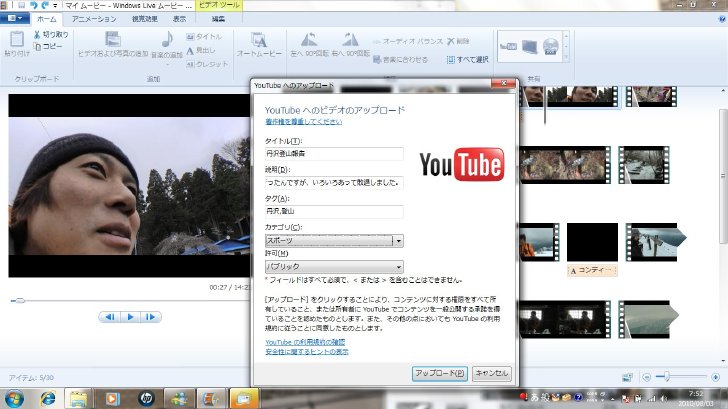Step to next frame in preview

click(150, 317)
